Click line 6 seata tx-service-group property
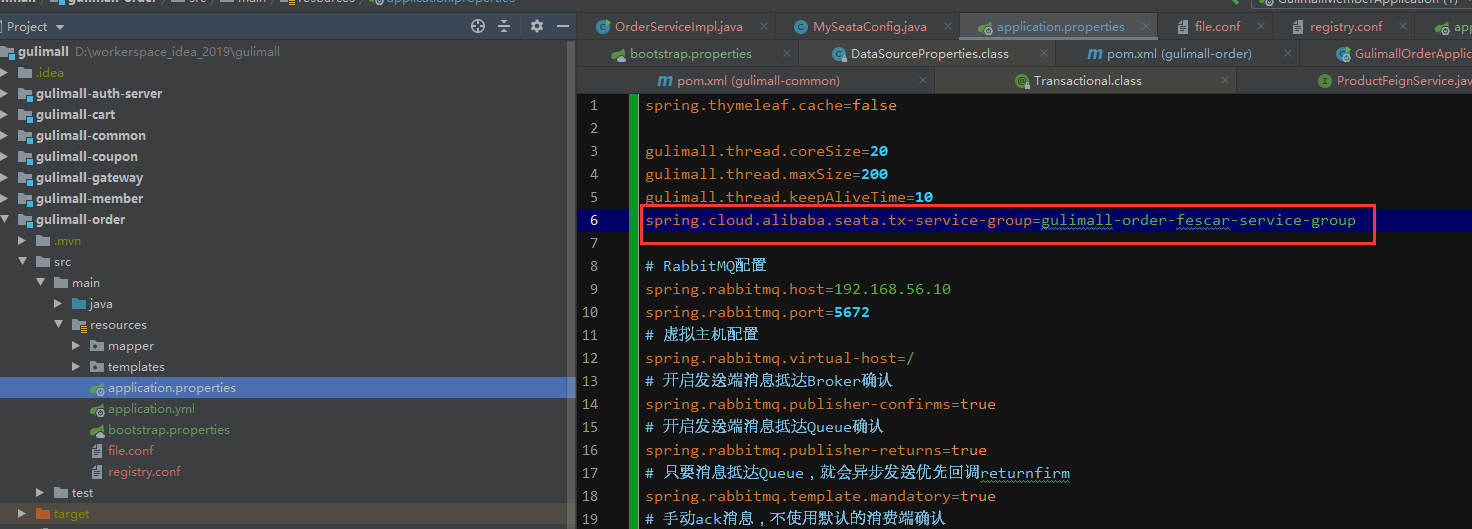The height and width of the screenshot is (529, 1472). point(1000,220)
